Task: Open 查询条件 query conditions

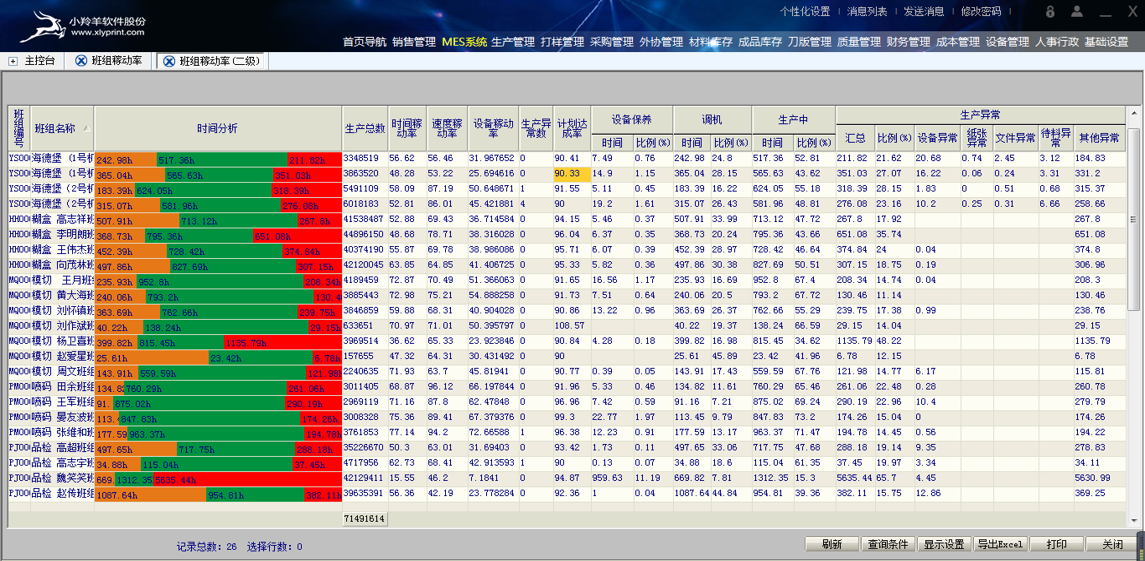Action: click(x=887, y=544)
